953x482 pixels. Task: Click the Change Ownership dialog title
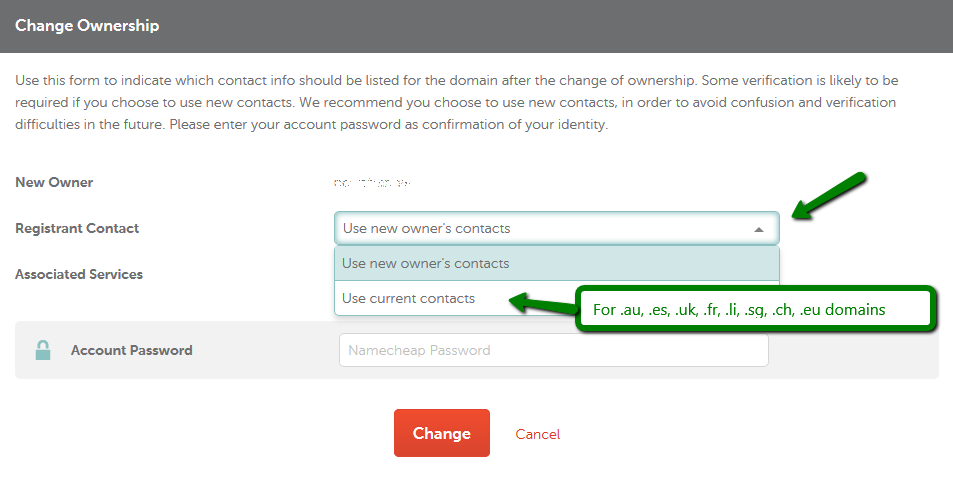coord(88,26)
